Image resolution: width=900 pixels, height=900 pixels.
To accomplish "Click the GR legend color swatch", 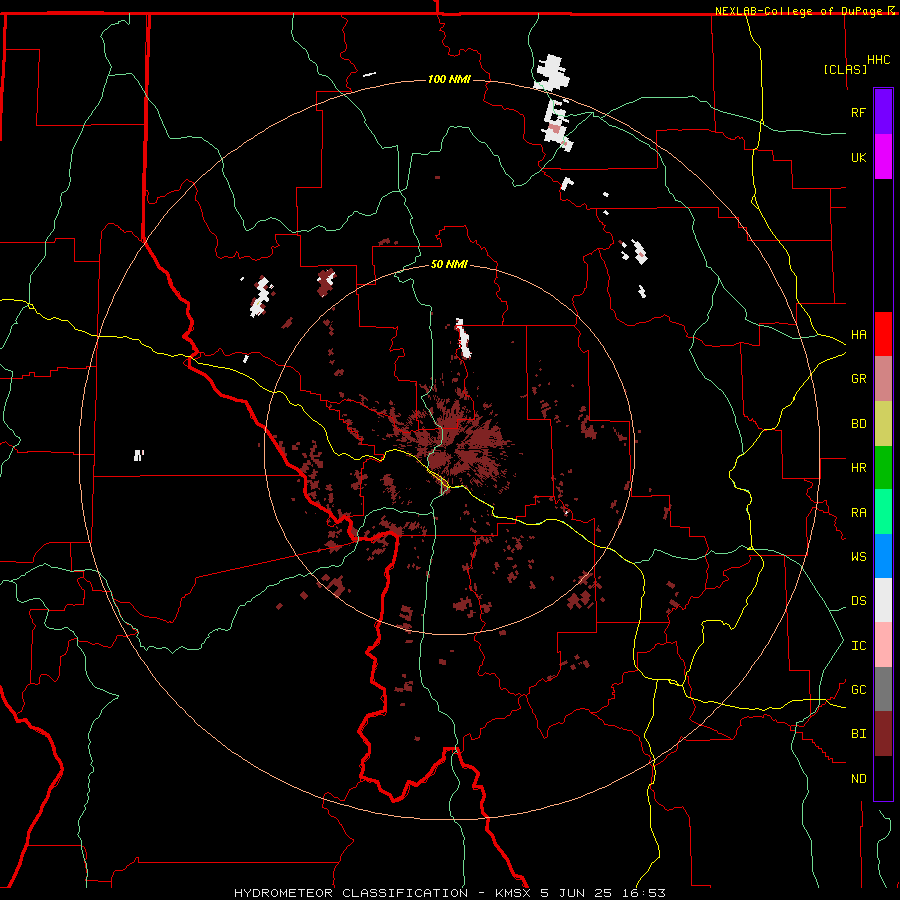I will [x=883, y=379].
